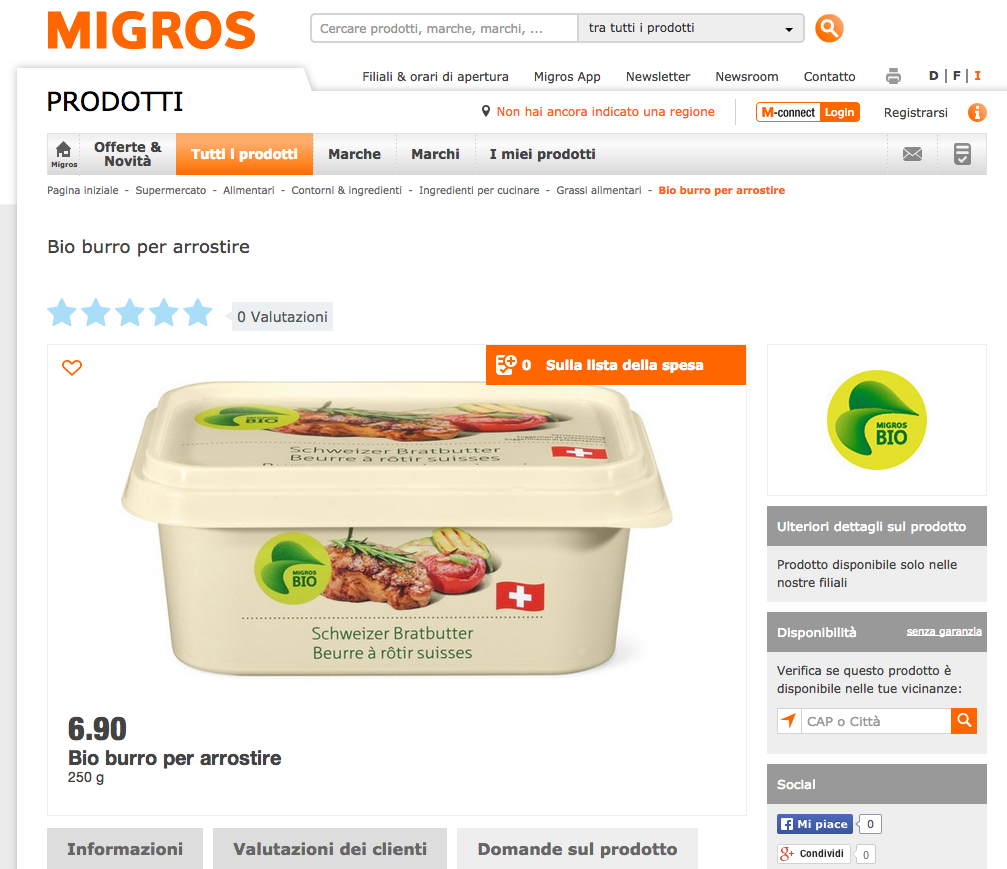Use the location arrow icon in Disponibilità

click(789, 721)
